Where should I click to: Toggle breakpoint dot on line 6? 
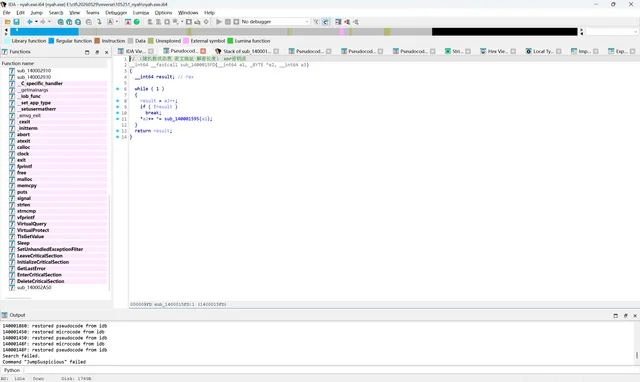118,89
